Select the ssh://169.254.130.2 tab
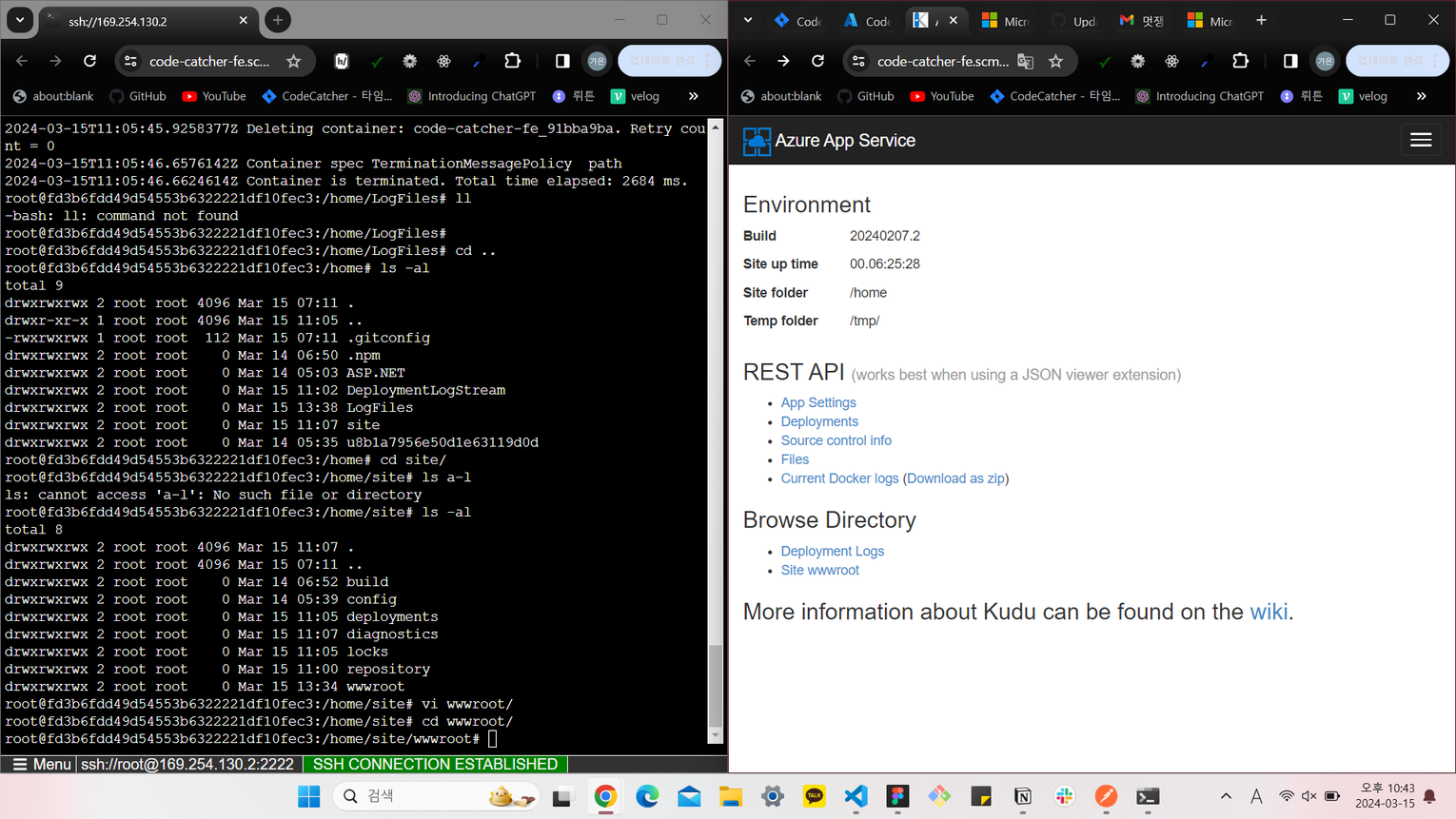 [148, 20]
